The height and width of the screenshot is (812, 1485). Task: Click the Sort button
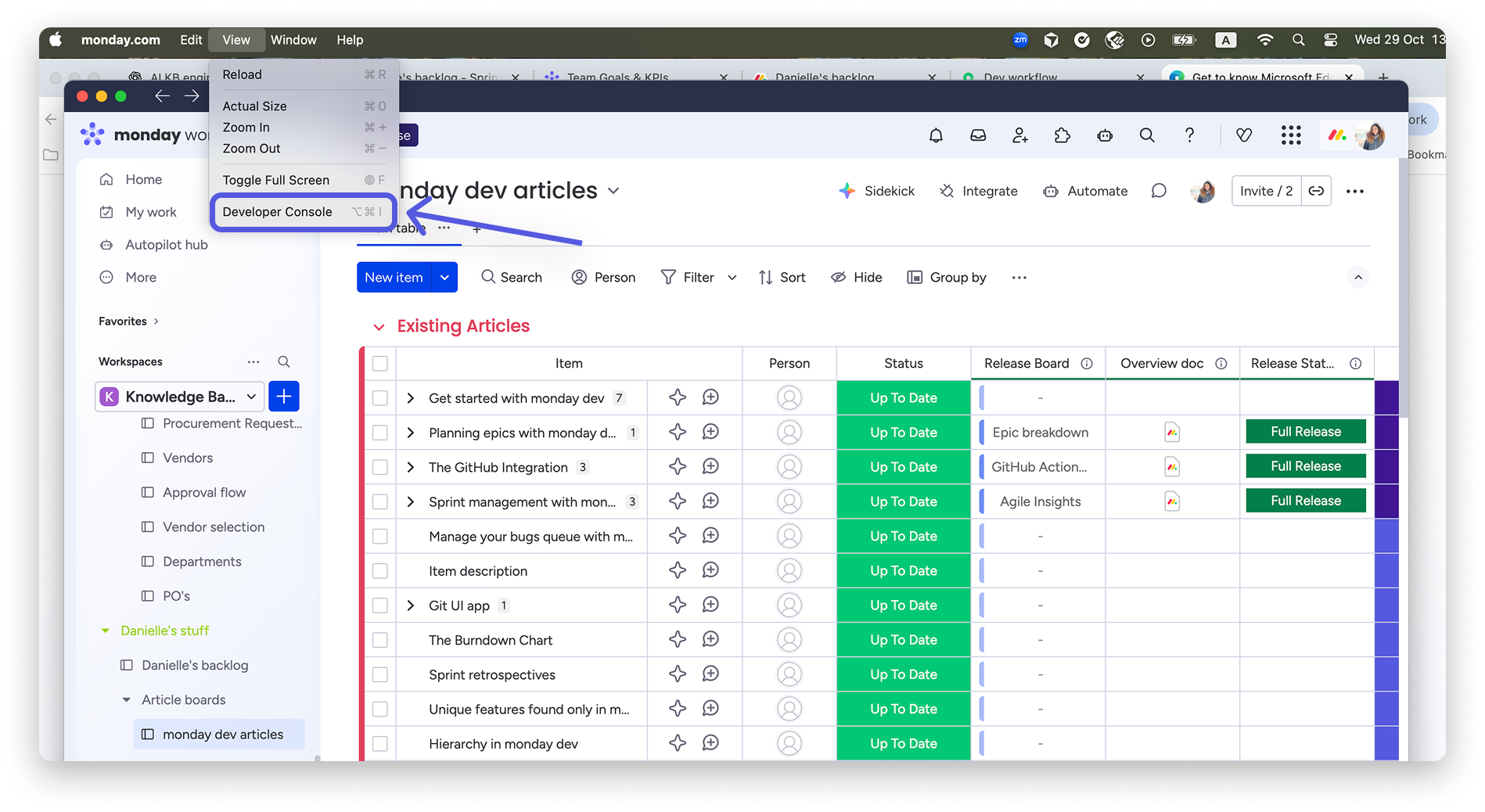point(782,278)
